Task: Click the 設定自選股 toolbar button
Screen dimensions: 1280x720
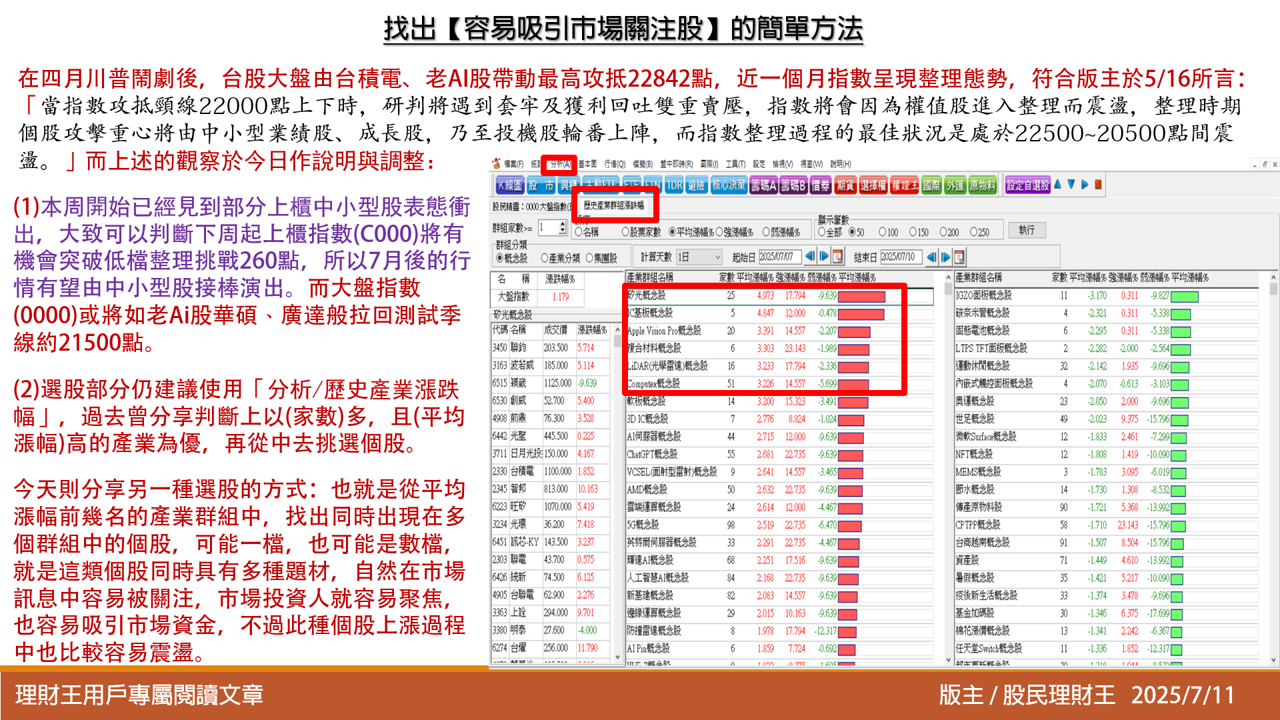Action: point(1027,185)
